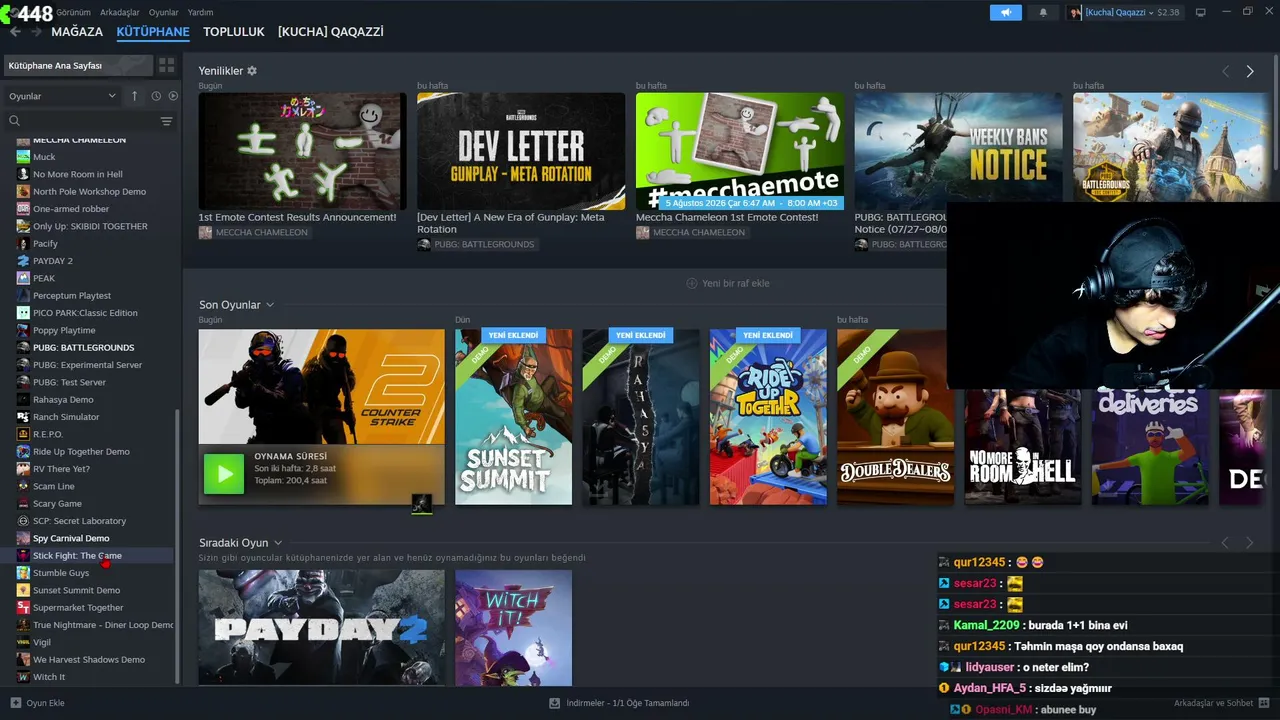Image resolution: width=1280 pixels, height=720 pixels.
Task: Open the 1st Emote Contest Results Announcement link
Action: 297,217
